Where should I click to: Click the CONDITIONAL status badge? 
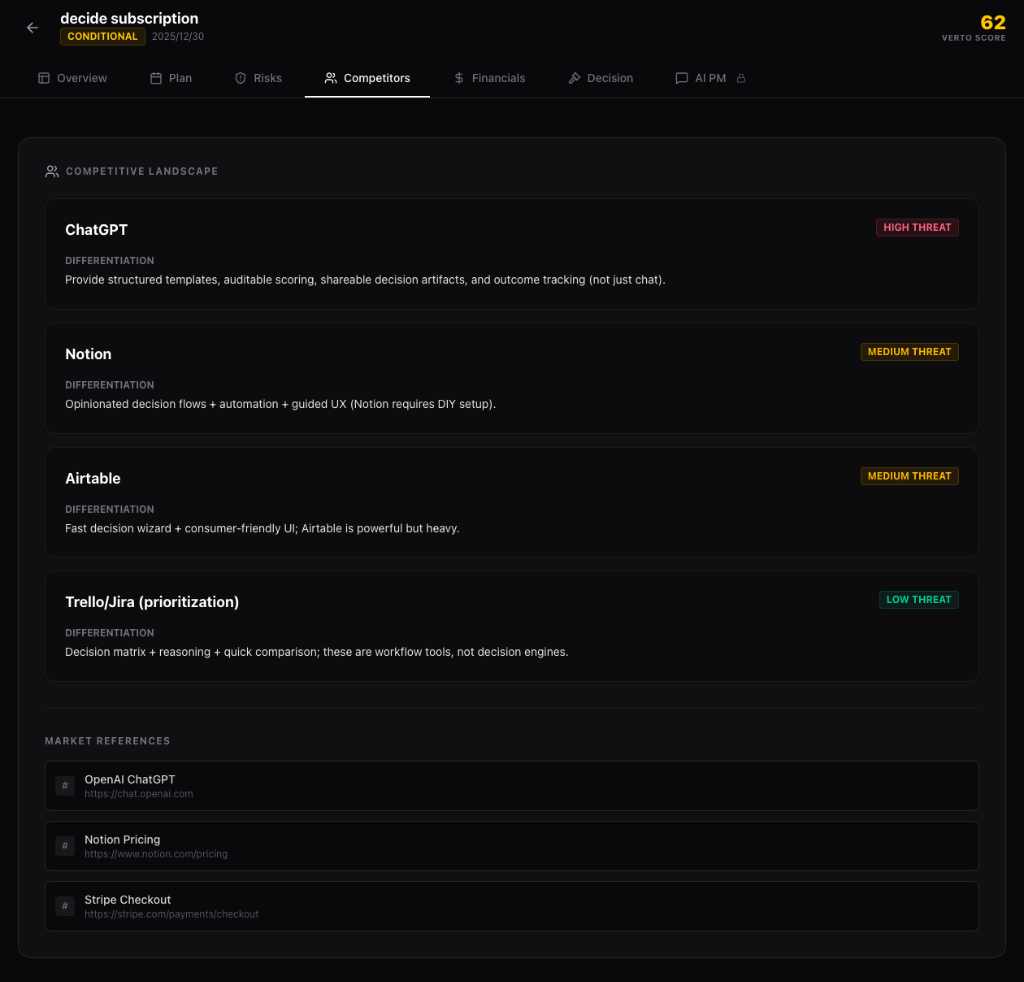coord(103,37)
